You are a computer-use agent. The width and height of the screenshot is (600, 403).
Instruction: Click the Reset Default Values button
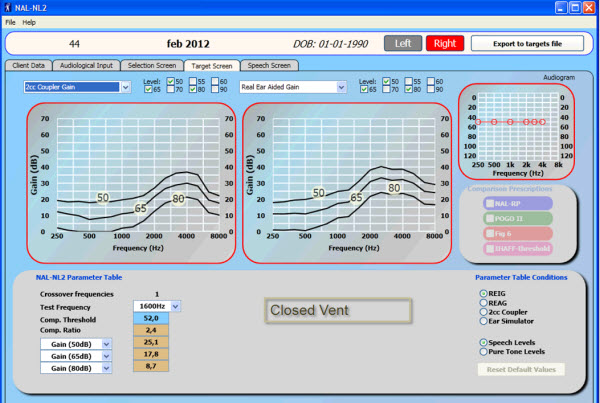(x=521, y=369)
